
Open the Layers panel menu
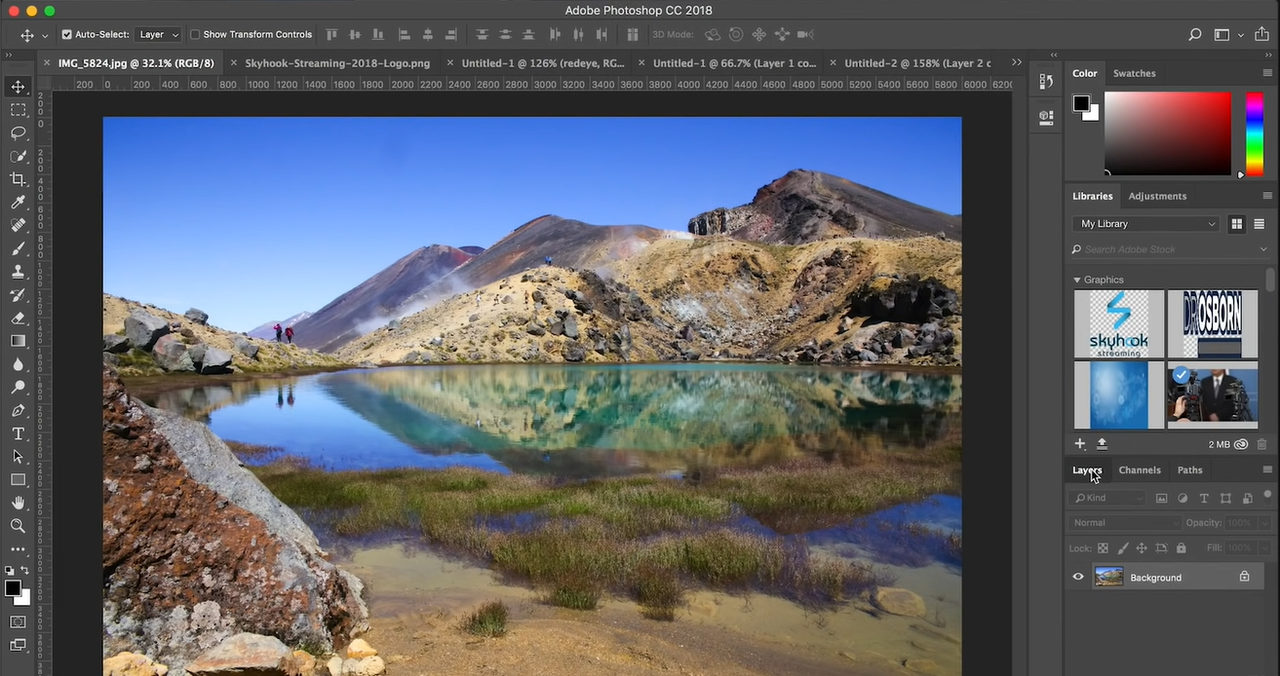1267,469
